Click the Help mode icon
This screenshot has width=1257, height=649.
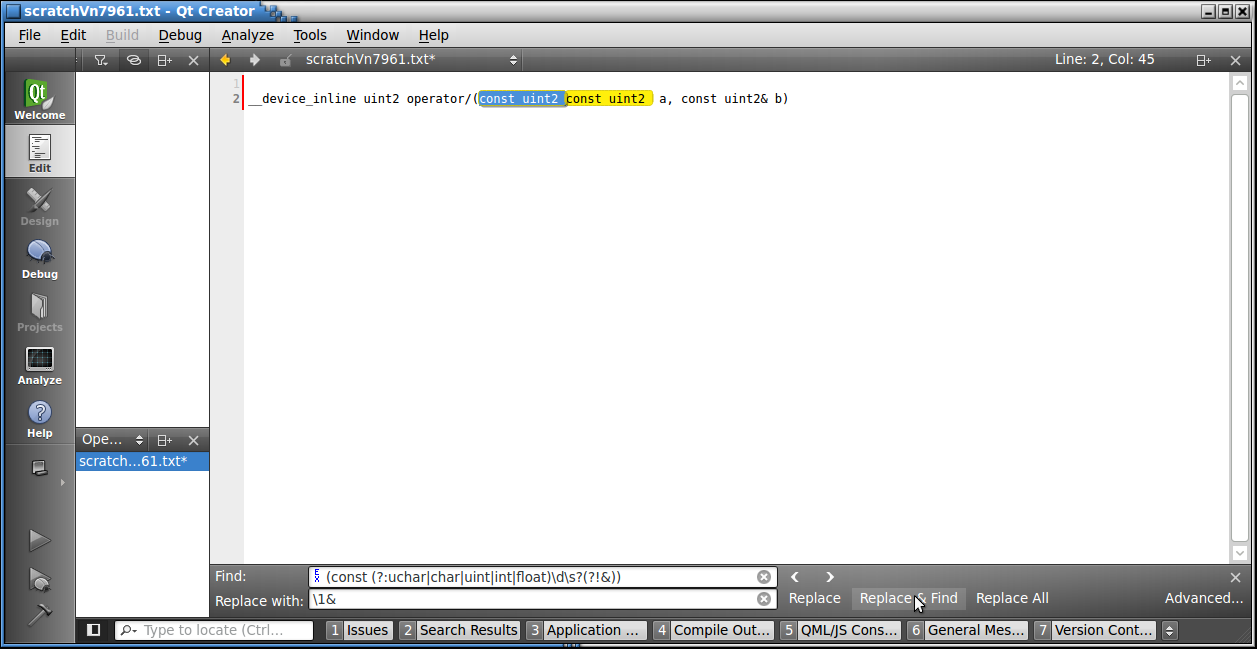click(39, 418)
